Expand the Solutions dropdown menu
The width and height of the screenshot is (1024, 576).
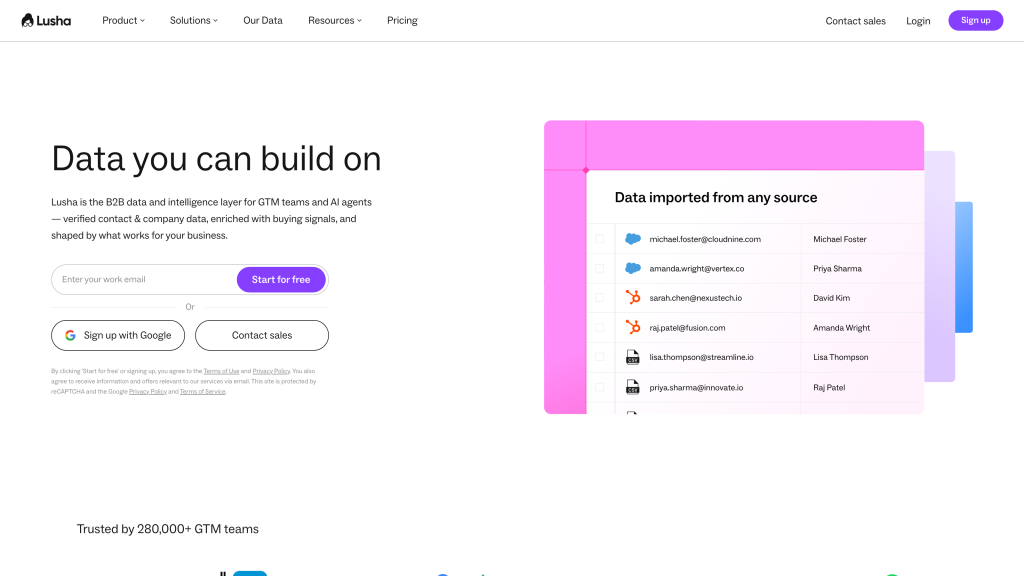194,20
